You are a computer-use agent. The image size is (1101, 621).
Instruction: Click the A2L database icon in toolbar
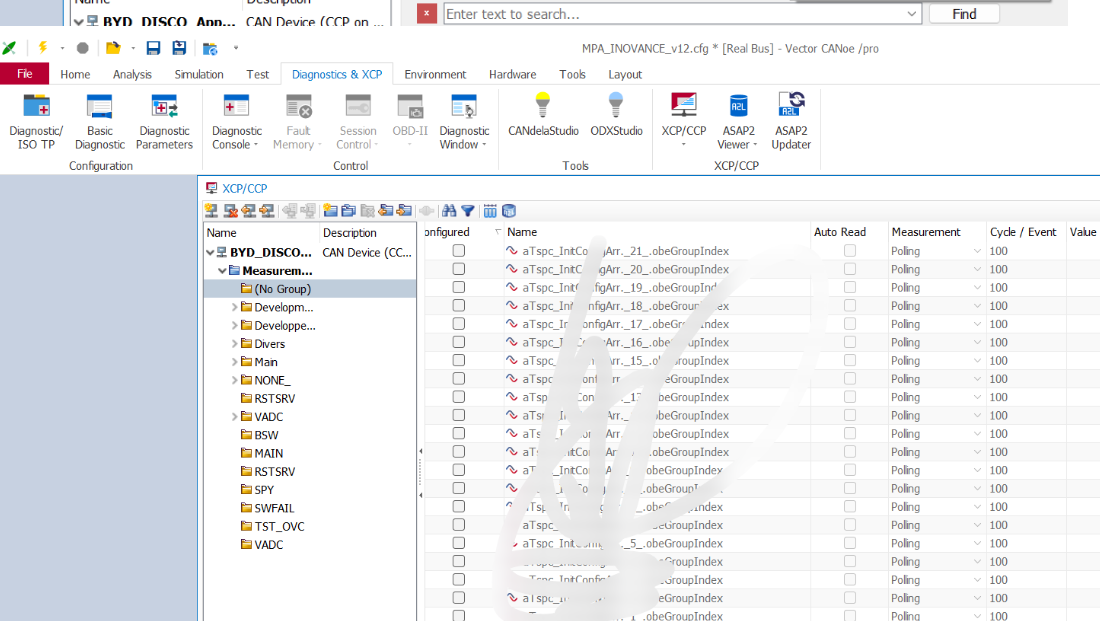(509, 211)
